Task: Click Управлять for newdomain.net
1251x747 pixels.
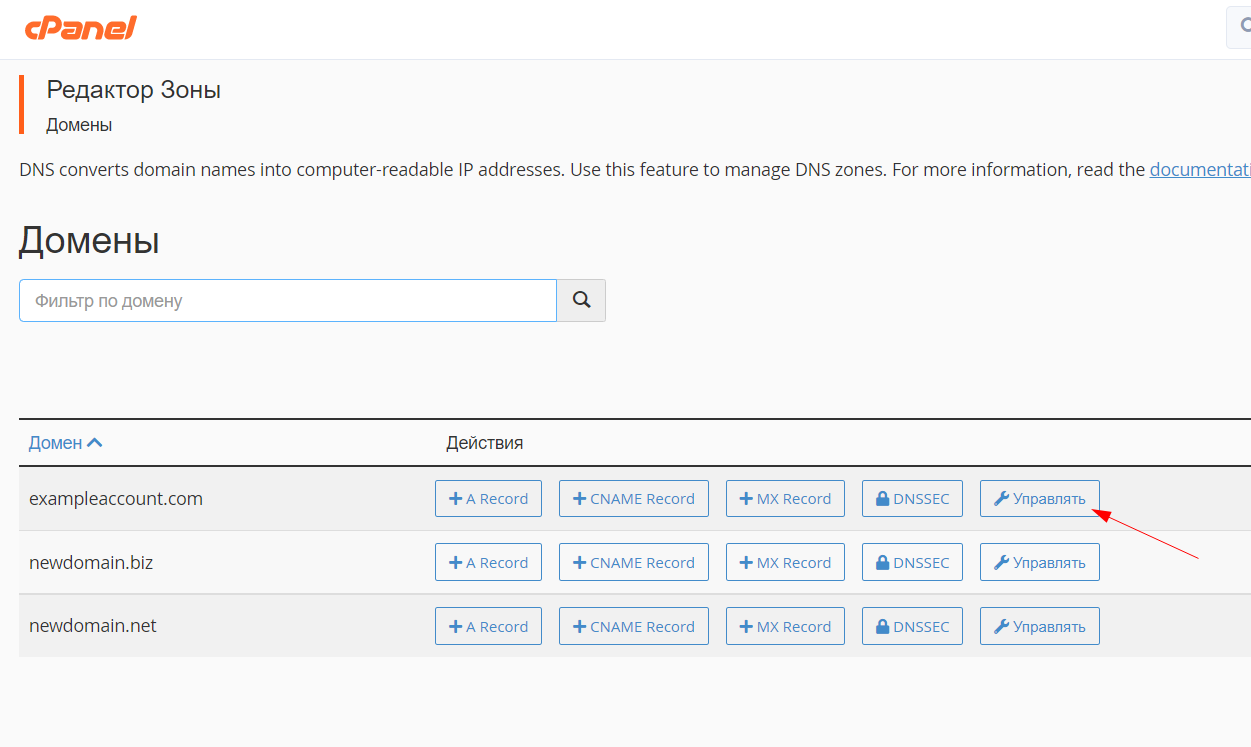Action: click(x=1039, y=627)
